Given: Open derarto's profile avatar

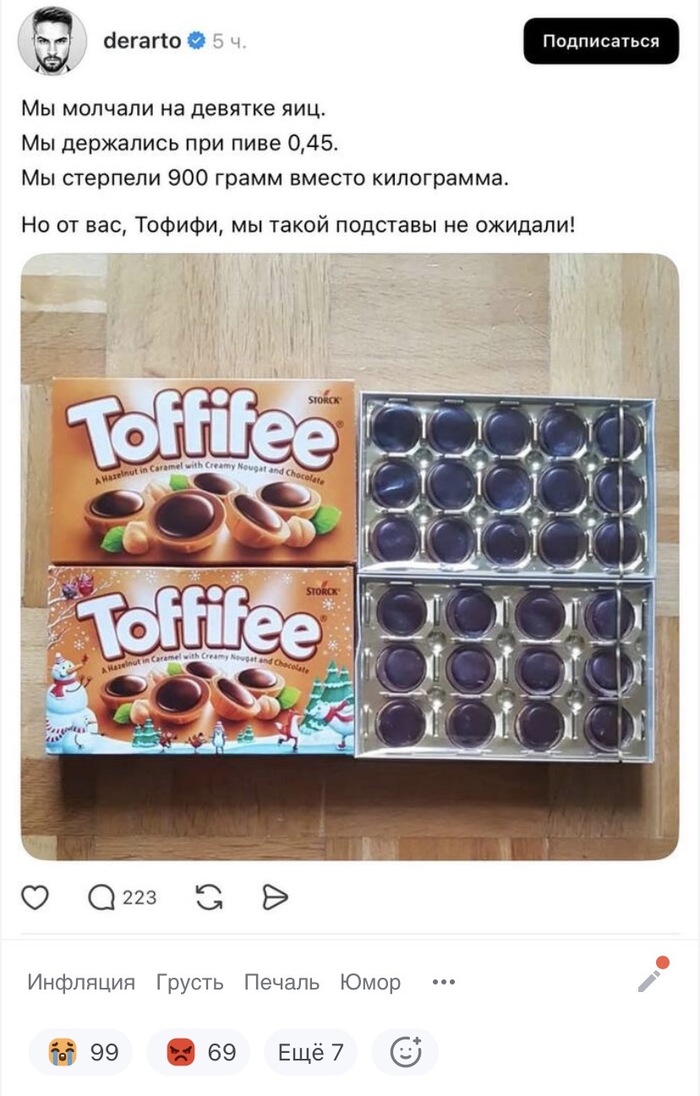Looking at the screenshot, I should (x=52, y=41).
